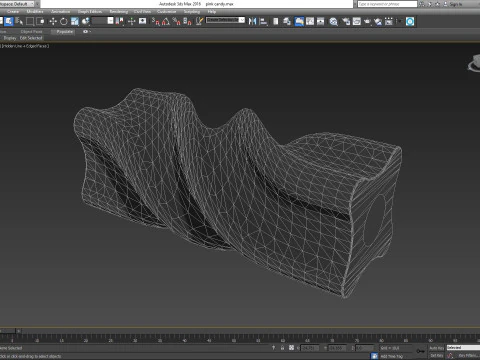Open Material Editor
The width and height of the screenshot is (480, 360).
[333, 22]
